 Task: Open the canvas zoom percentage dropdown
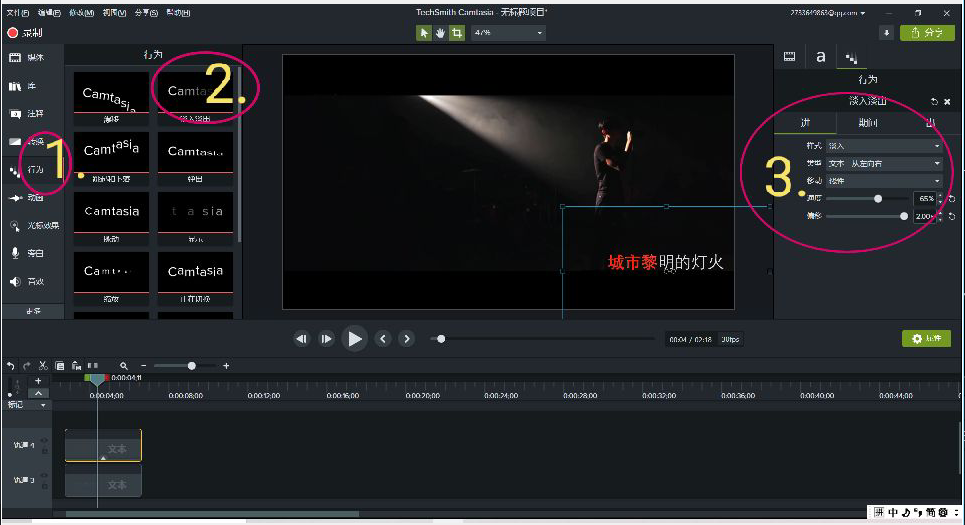tap(509, 33)
